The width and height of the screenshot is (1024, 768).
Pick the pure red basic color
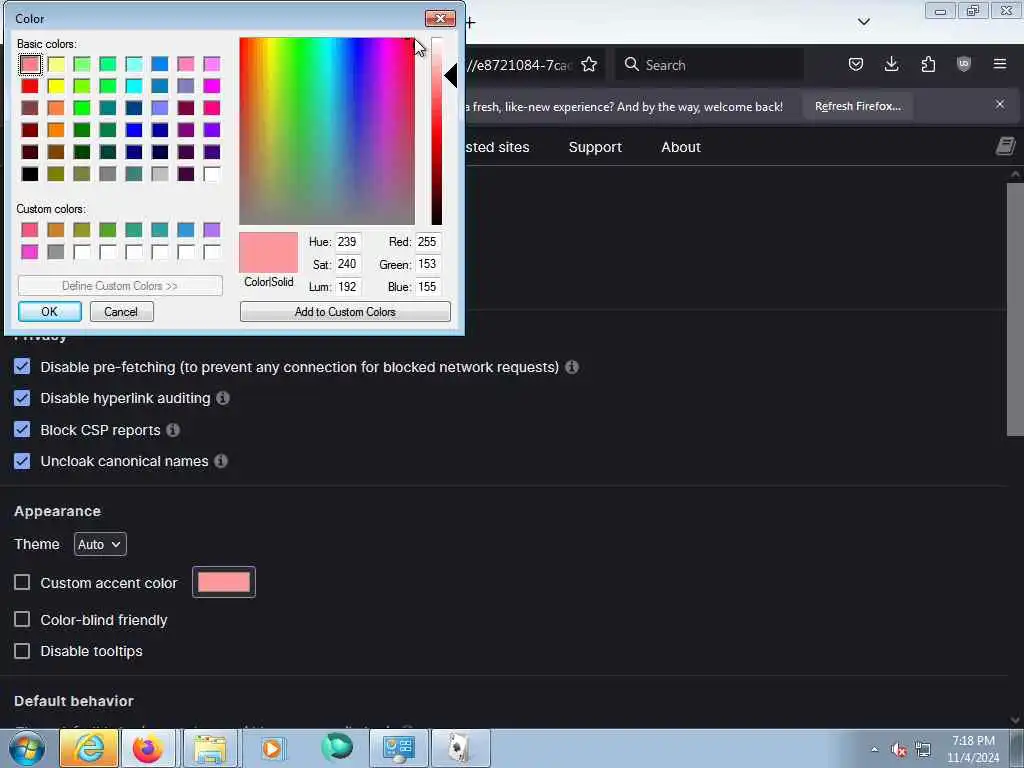click(29, 86)
